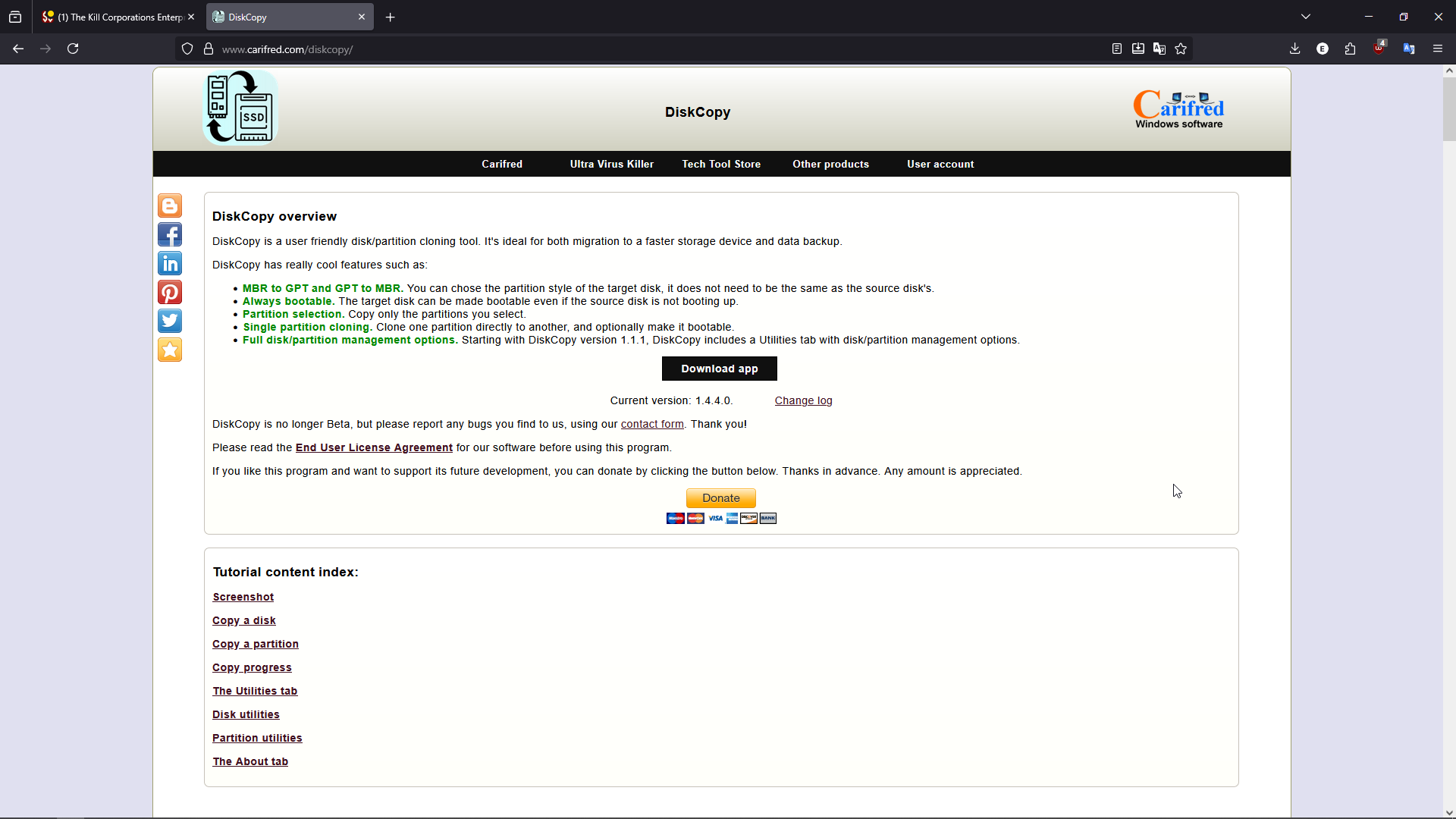Image resolution: width=1456 pixels, height=819 pixels.
Task: Open the Change log link
Action: pos(803,401)
